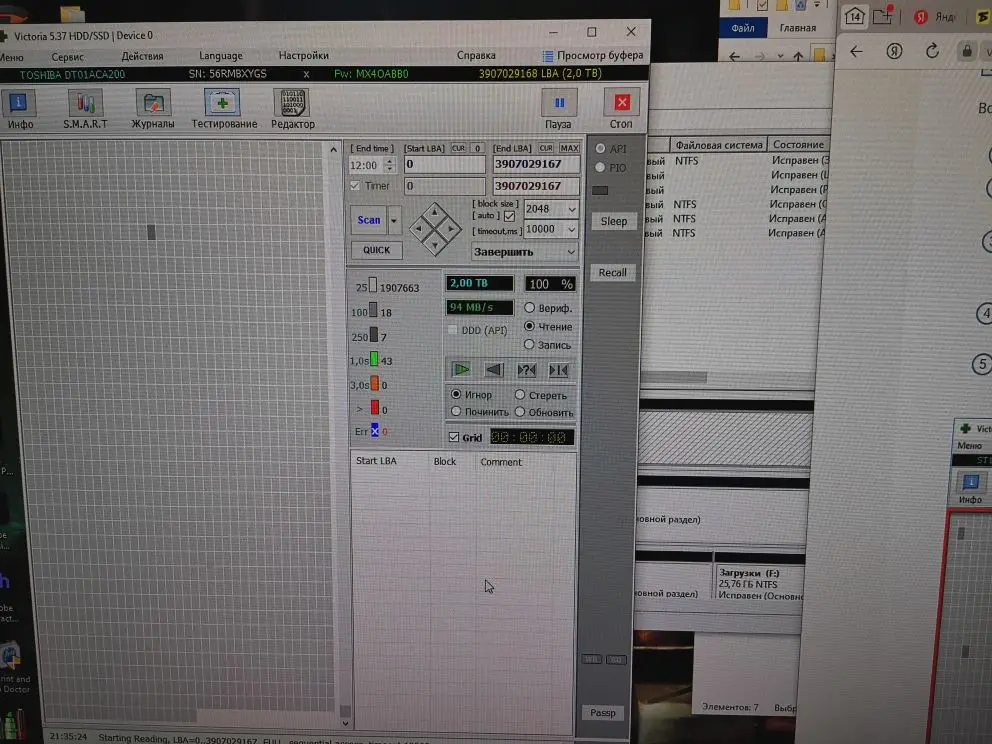Open the Редактор sector editor
This screenshot has width=992, height=744.
coord(292,109)
